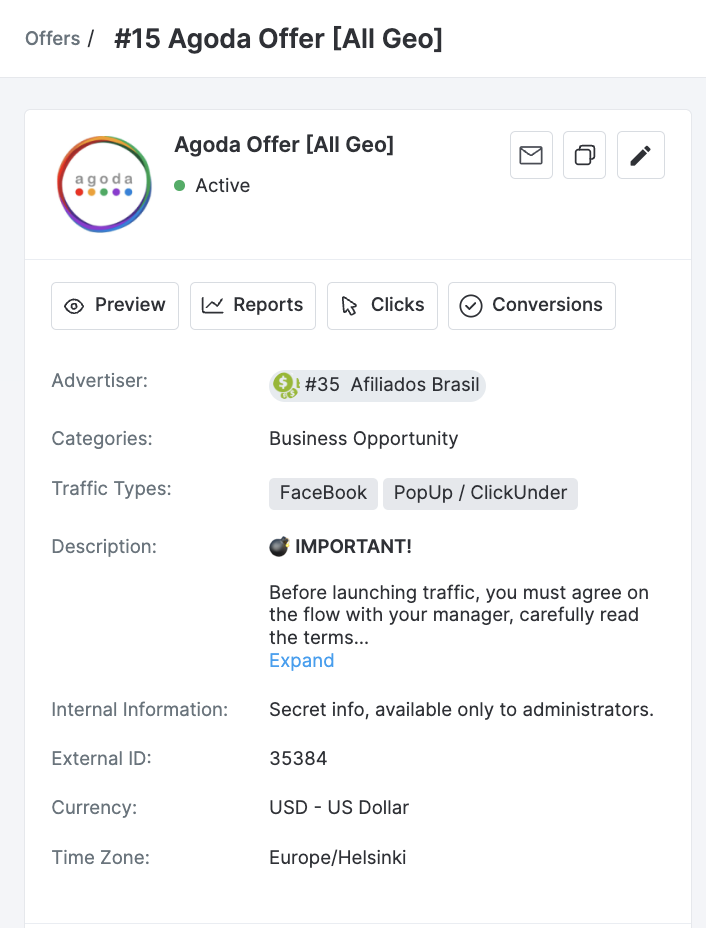Click the FaceBook traffic type tag
Screen dimensions: 706x928
coord(323,494)
